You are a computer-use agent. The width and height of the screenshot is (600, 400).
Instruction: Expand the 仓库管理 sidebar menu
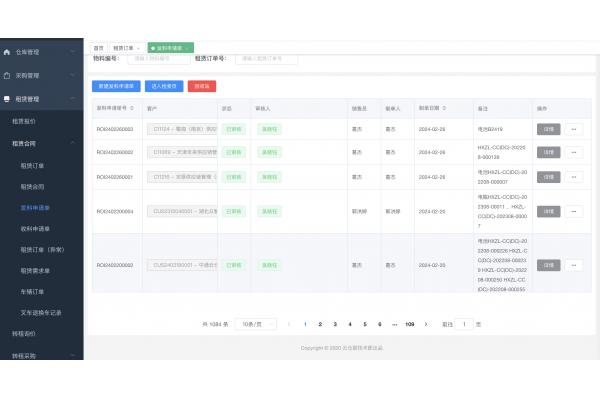[x=75, y=51]
